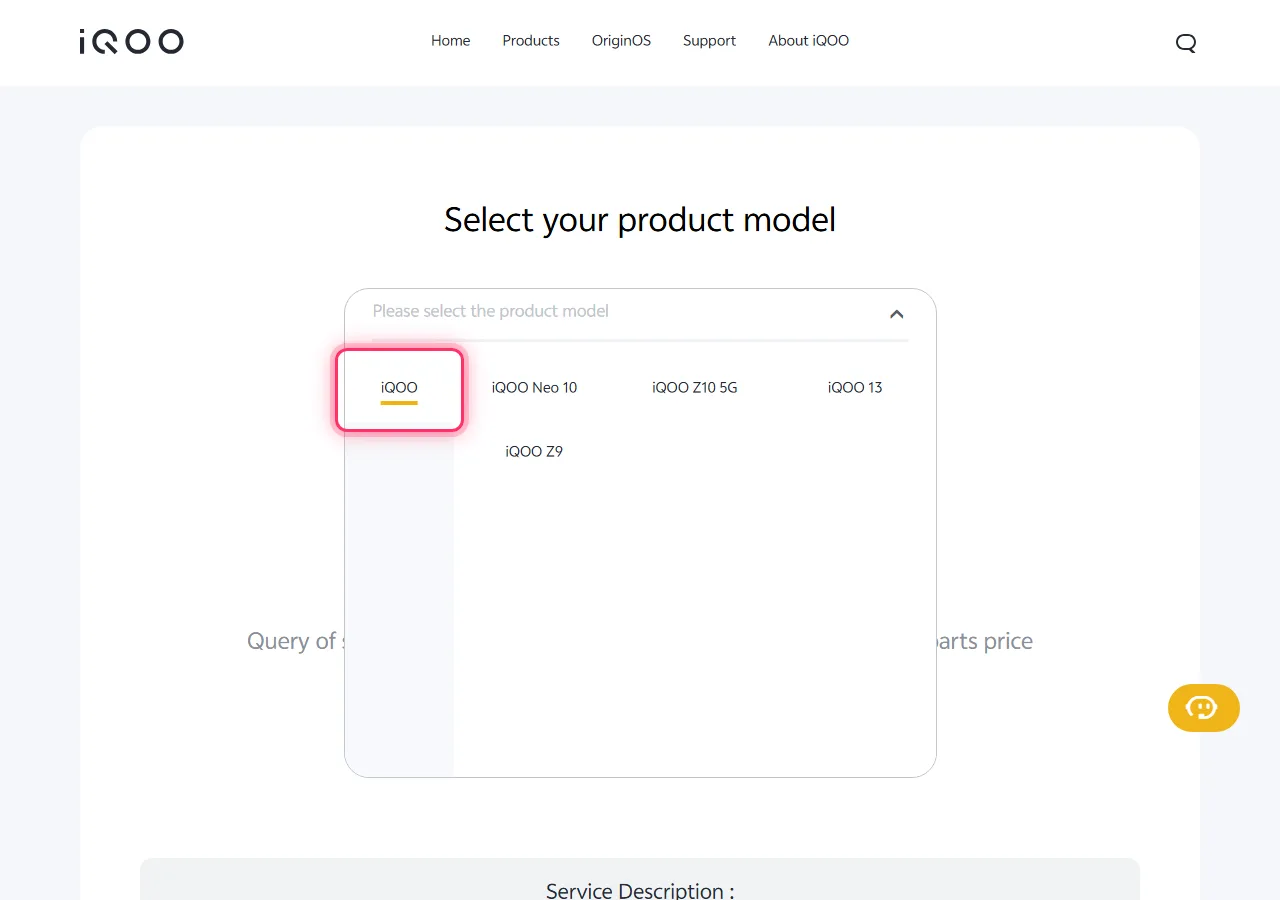Open the Home menu item
1280x900 pixels.
click(x=450, y=41)
